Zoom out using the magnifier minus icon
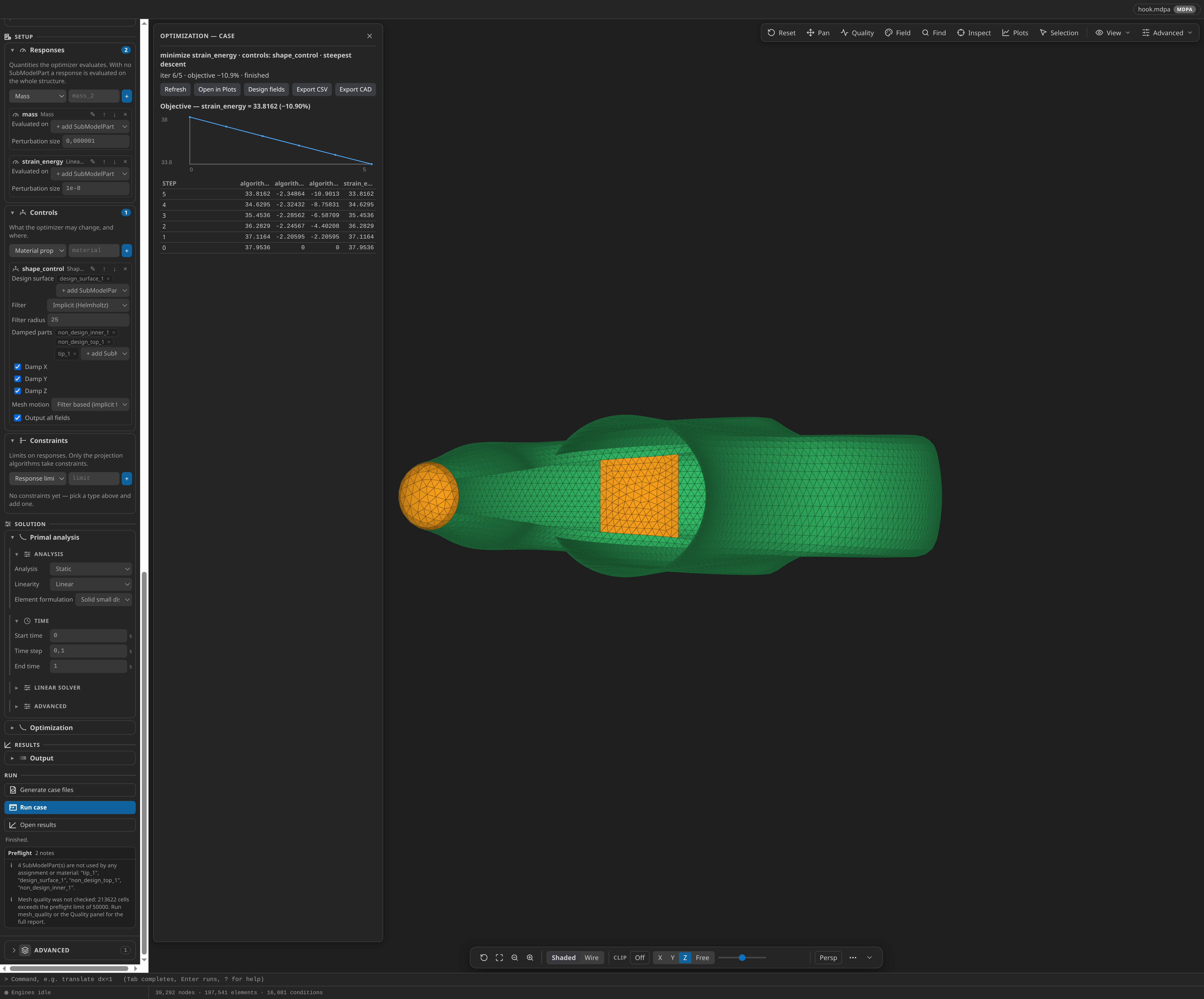The width and height of the screenshot is (1204, 999). [x=515, y=958]
